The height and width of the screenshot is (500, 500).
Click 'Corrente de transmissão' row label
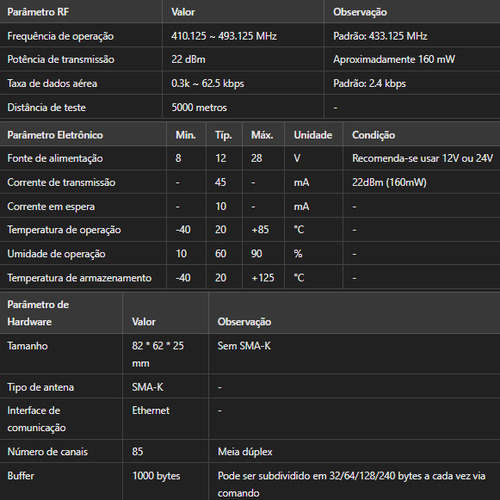point(61,182)
